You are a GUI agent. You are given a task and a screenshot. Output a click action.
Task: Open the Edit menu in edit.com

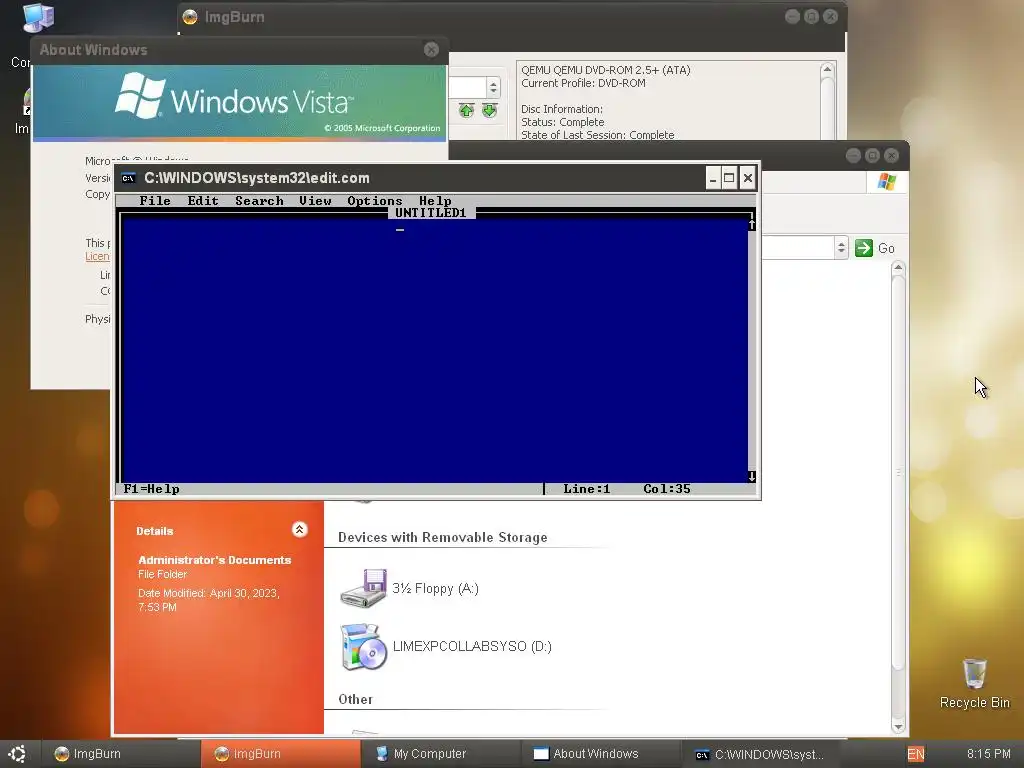(202, 200)
